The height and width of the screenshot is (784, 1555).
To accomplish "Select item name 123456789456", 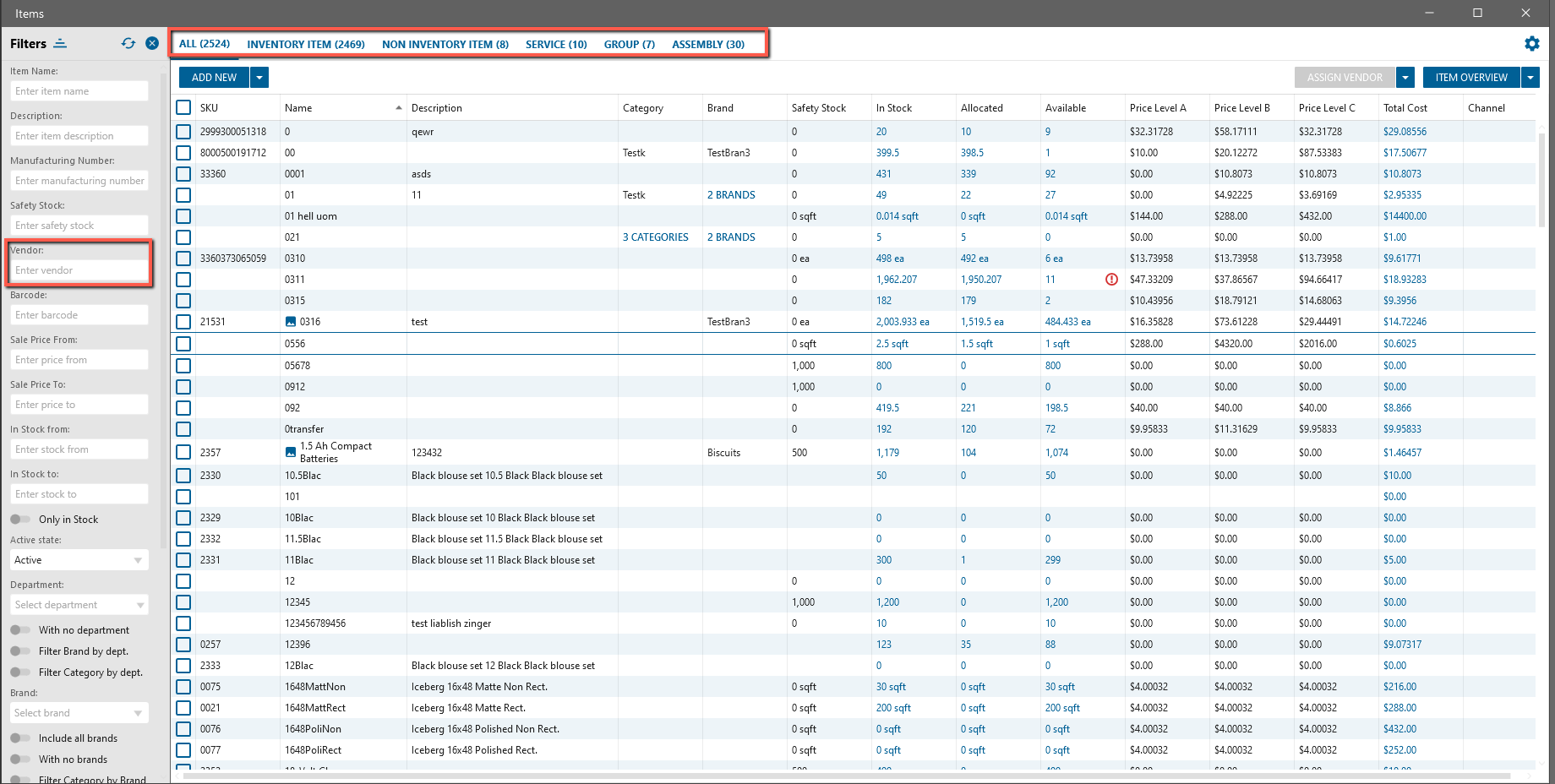I will pos(315,623).
